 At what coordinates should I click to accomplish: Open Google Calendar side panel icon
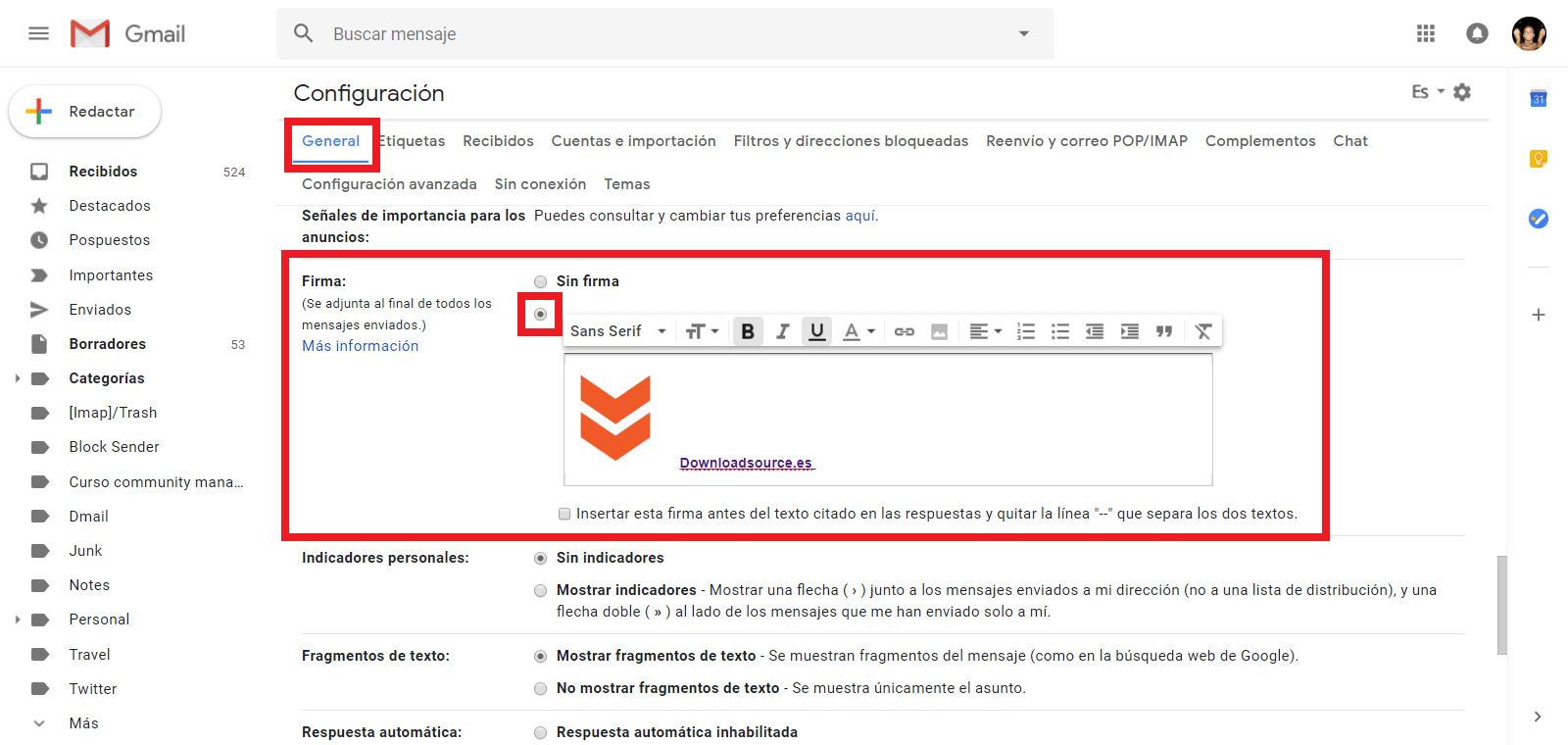(x=1539, y=99)
